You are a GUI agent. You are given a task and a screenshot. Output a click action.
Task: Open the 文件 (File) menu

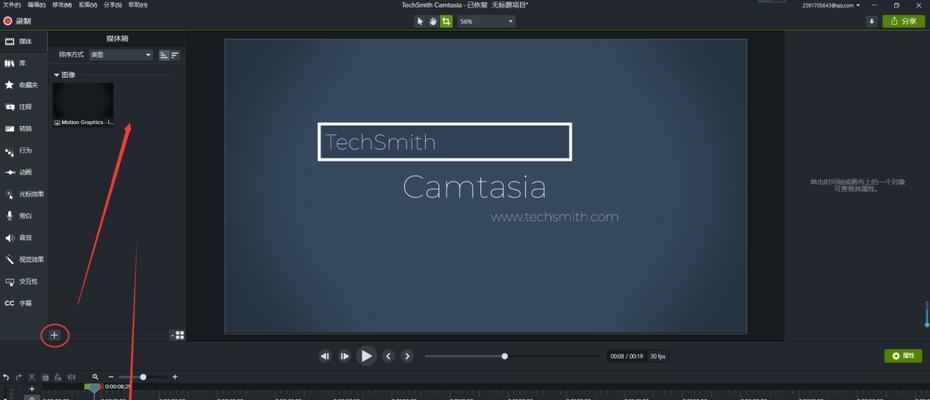tap(12, 5)
